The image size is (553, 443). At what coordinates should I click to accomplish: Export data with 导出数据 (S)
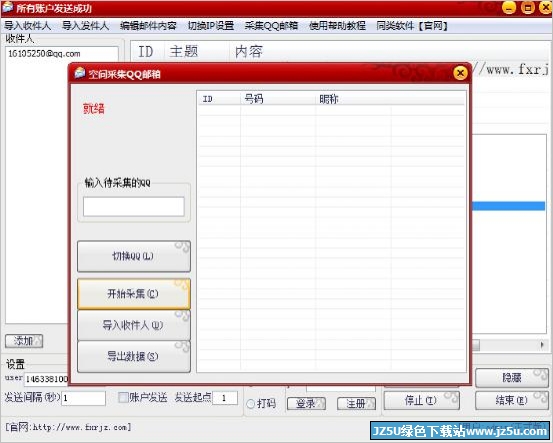134,356
